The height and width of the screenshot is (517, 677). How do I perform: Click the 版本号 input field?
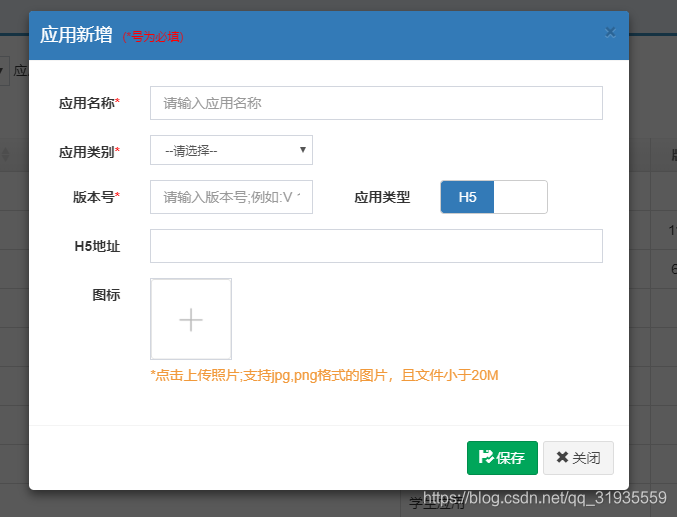[231, 197]
